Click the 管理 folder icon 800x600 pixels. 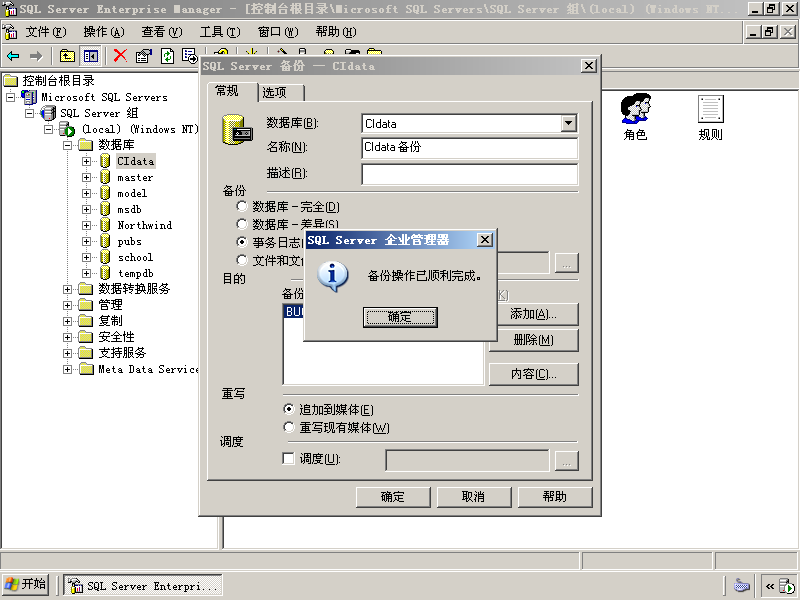(x=86, y=305)
